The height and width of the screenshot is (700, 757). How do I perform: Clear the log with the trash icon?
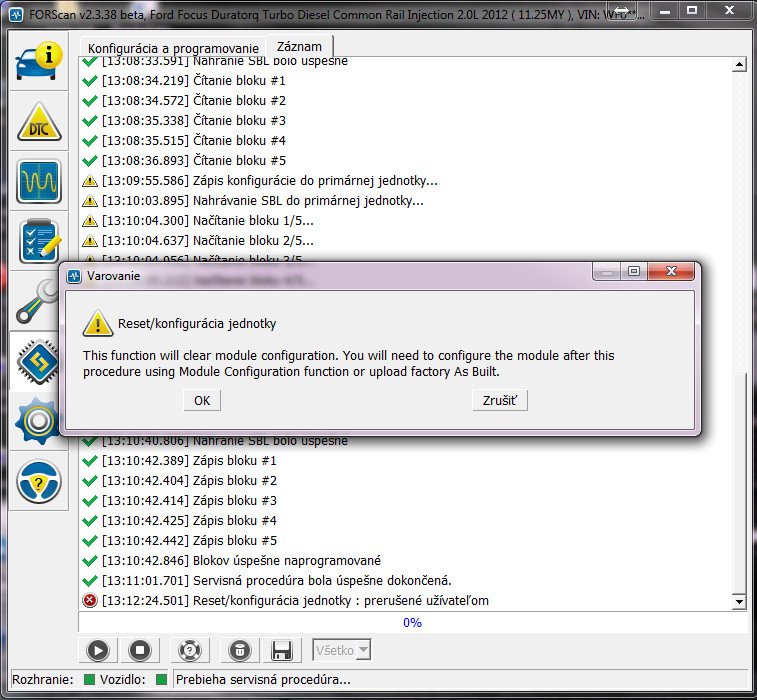click(240, 650)
